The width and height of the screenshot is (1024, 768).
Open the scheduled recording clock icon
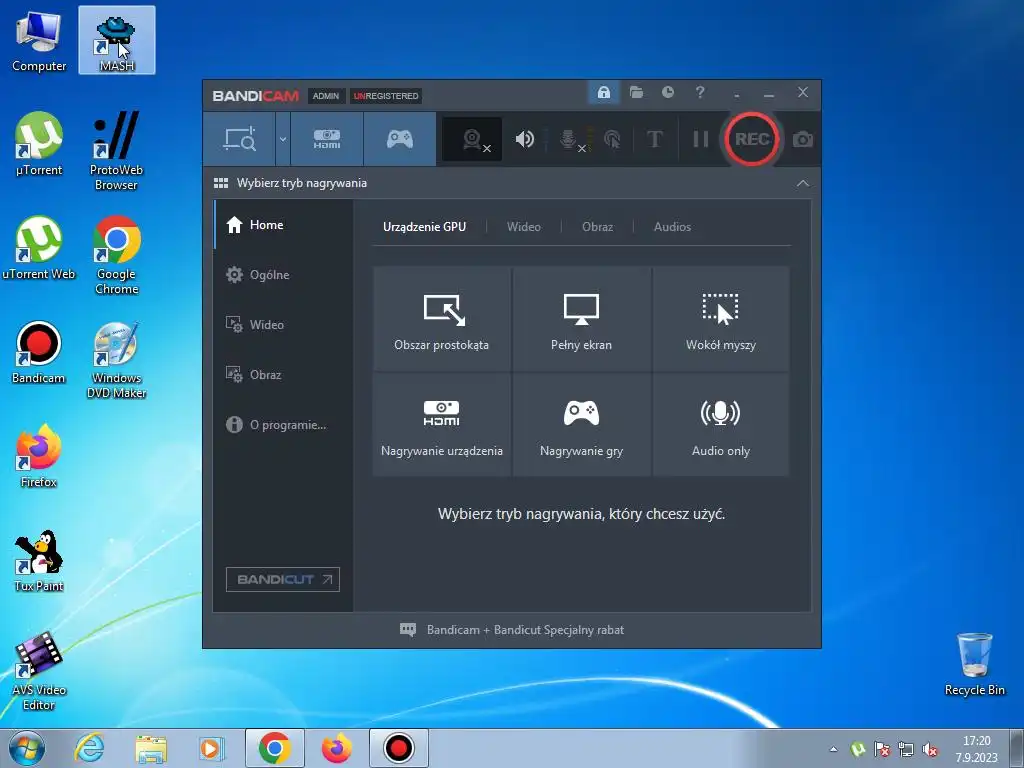(667, 93)
